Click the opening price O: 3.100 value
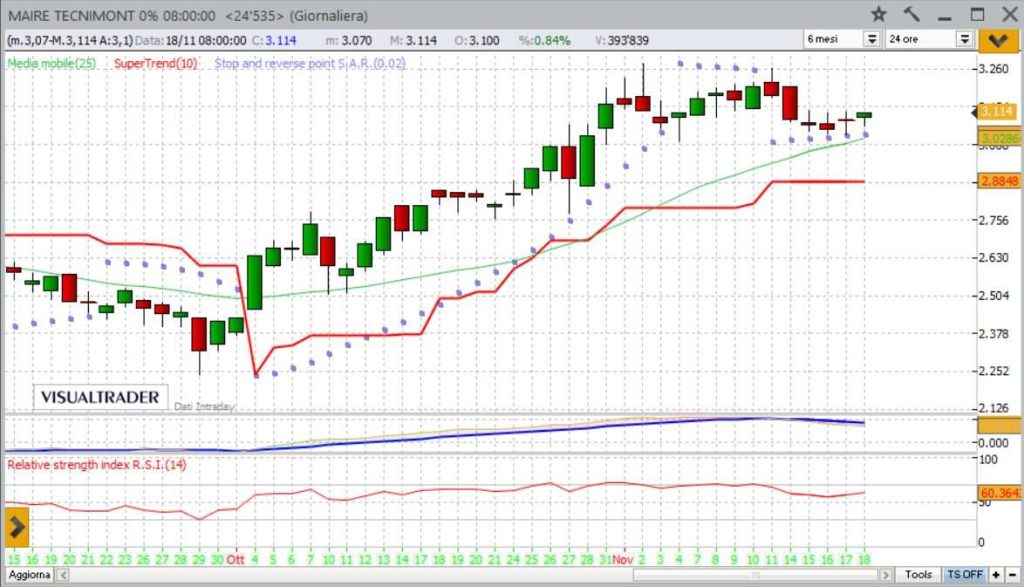Screen dimensions: 1024x587 click(x=477, y=40)
